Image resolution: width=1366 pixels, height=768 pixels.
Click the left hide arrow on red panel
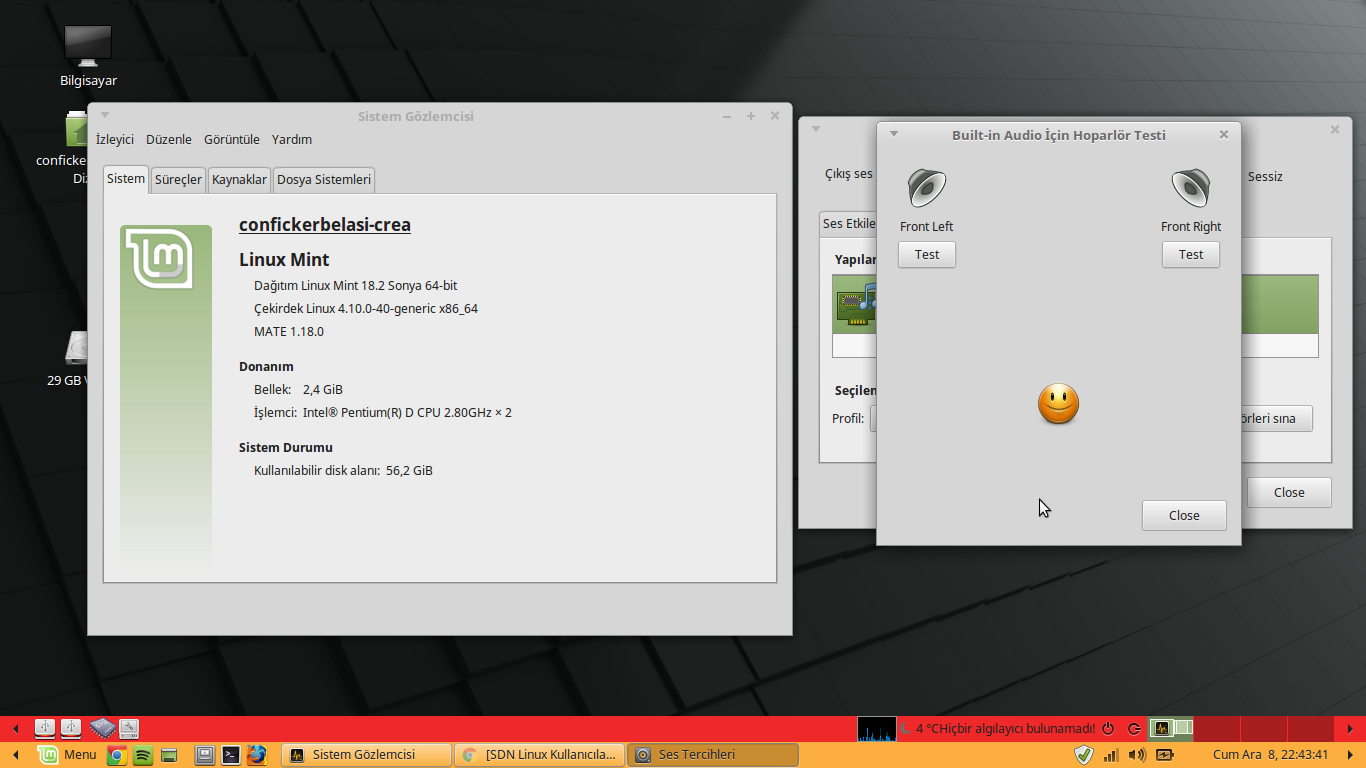click(x=15, y=729)
